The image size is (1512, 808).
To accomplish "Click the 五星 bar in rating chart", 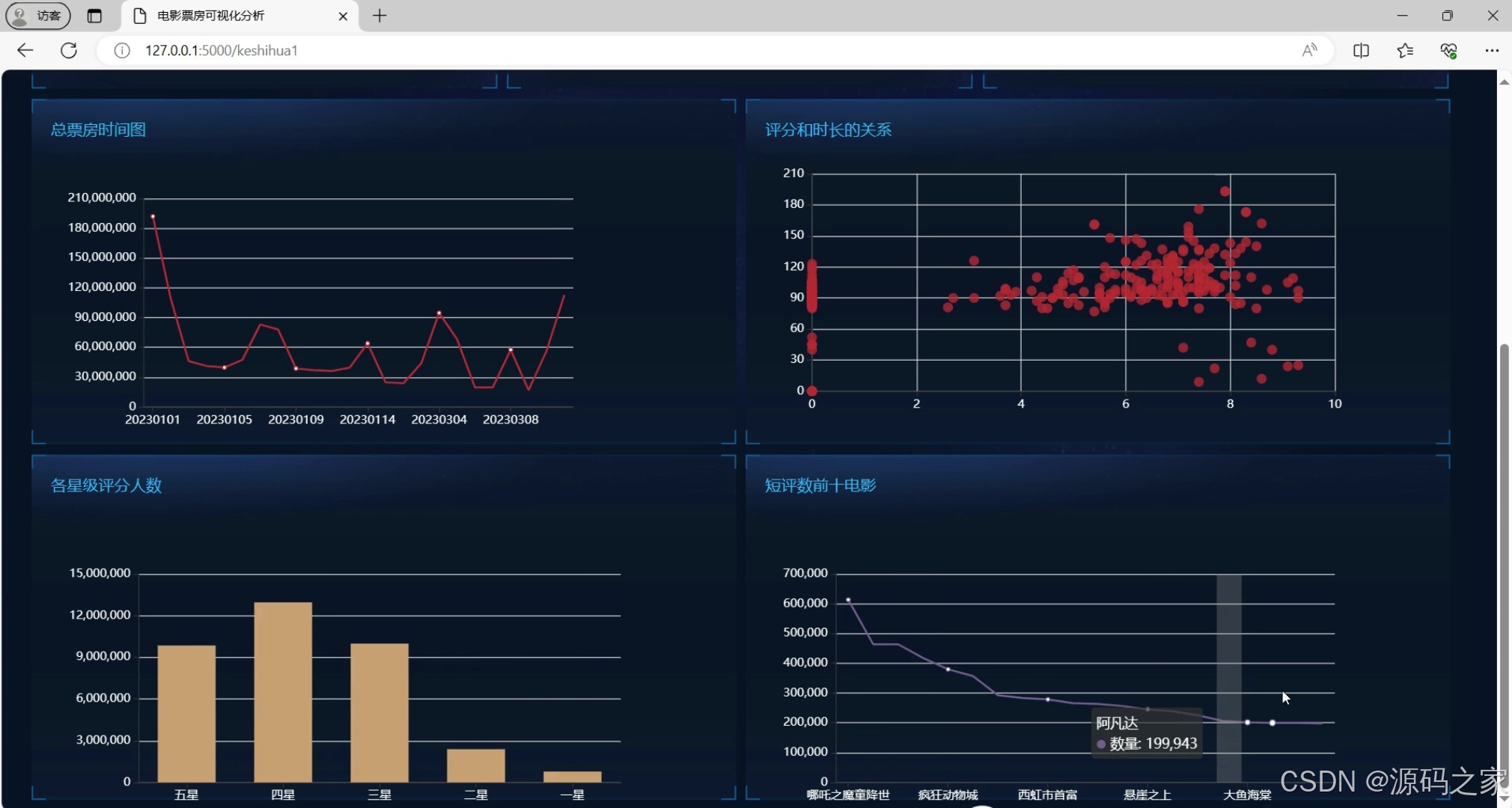I will coord(186,713).
